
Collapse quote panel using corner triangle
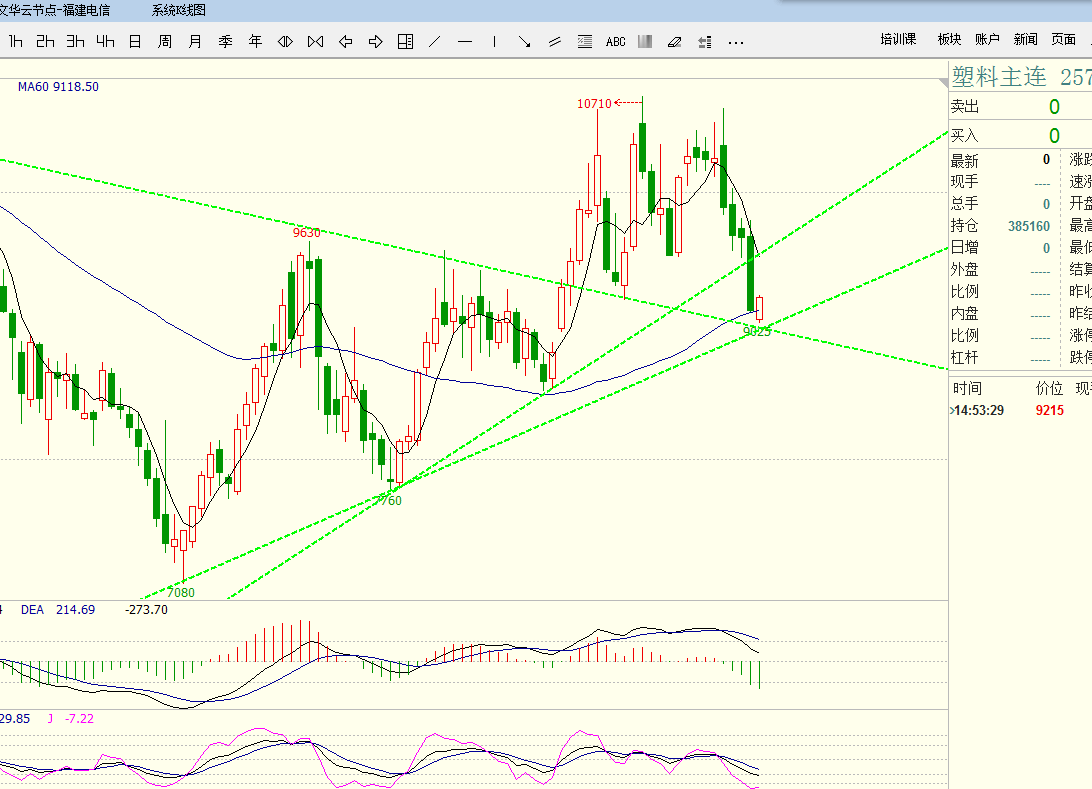(944, 82)
